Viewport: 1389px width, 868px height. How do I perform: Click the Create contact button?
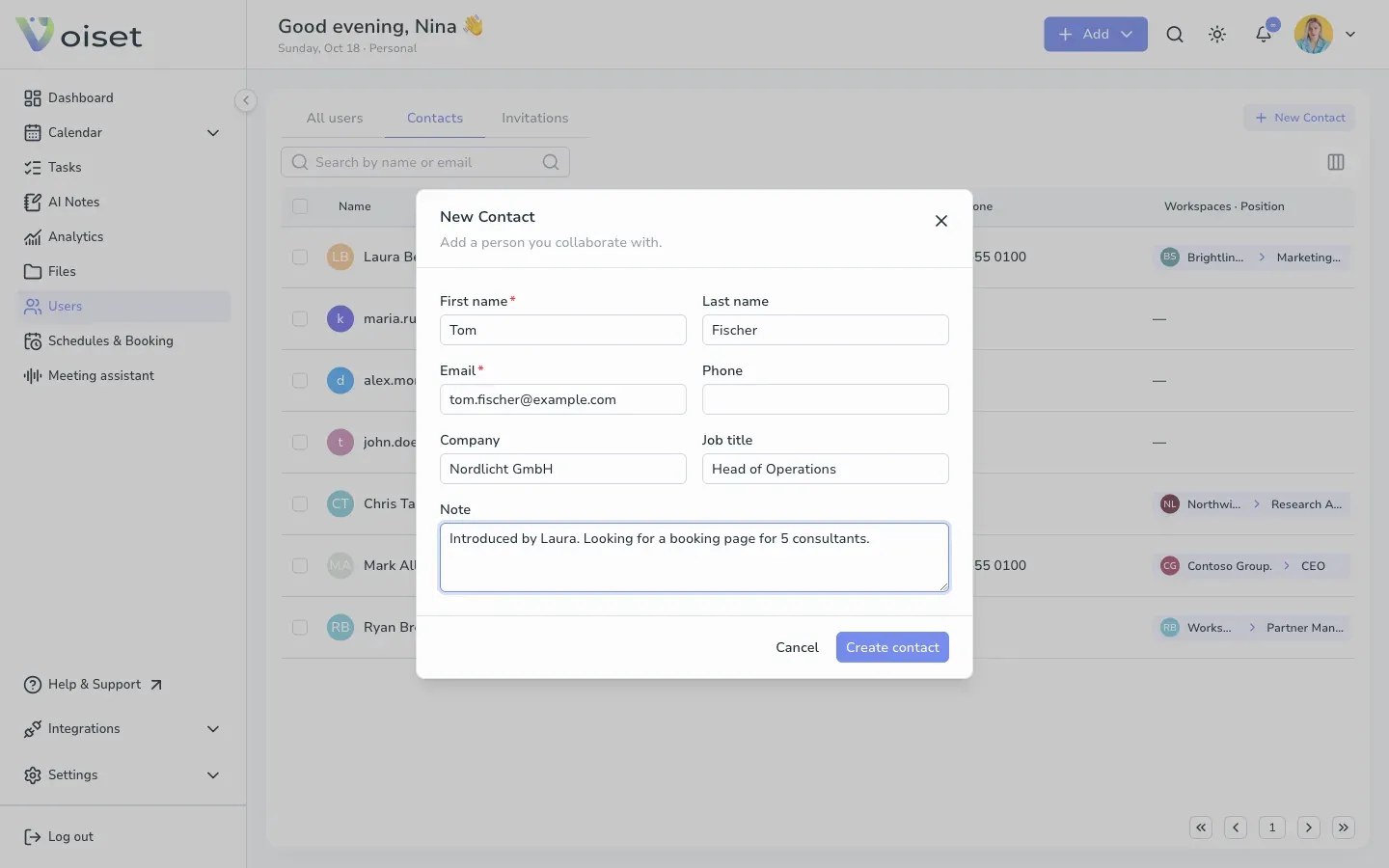tap(892, 647)
